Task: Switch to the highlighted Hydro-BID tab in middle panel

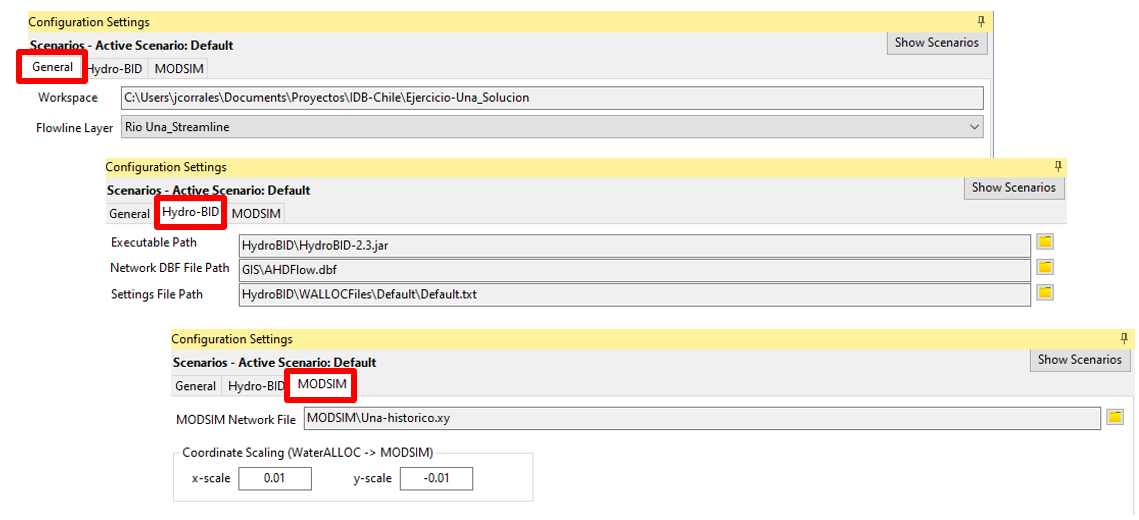Action: pos(190,212)
